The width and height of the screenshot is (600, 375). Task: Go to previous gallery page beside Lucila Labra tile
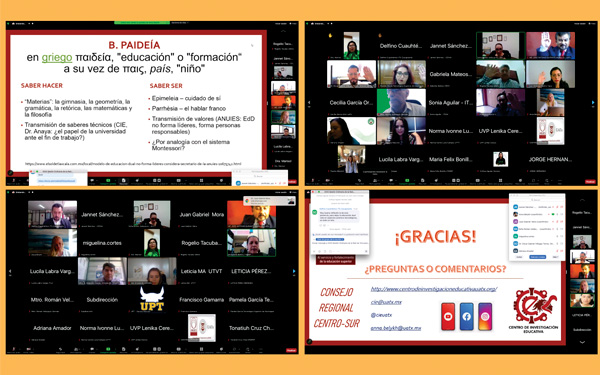click(x=10, y=271)
